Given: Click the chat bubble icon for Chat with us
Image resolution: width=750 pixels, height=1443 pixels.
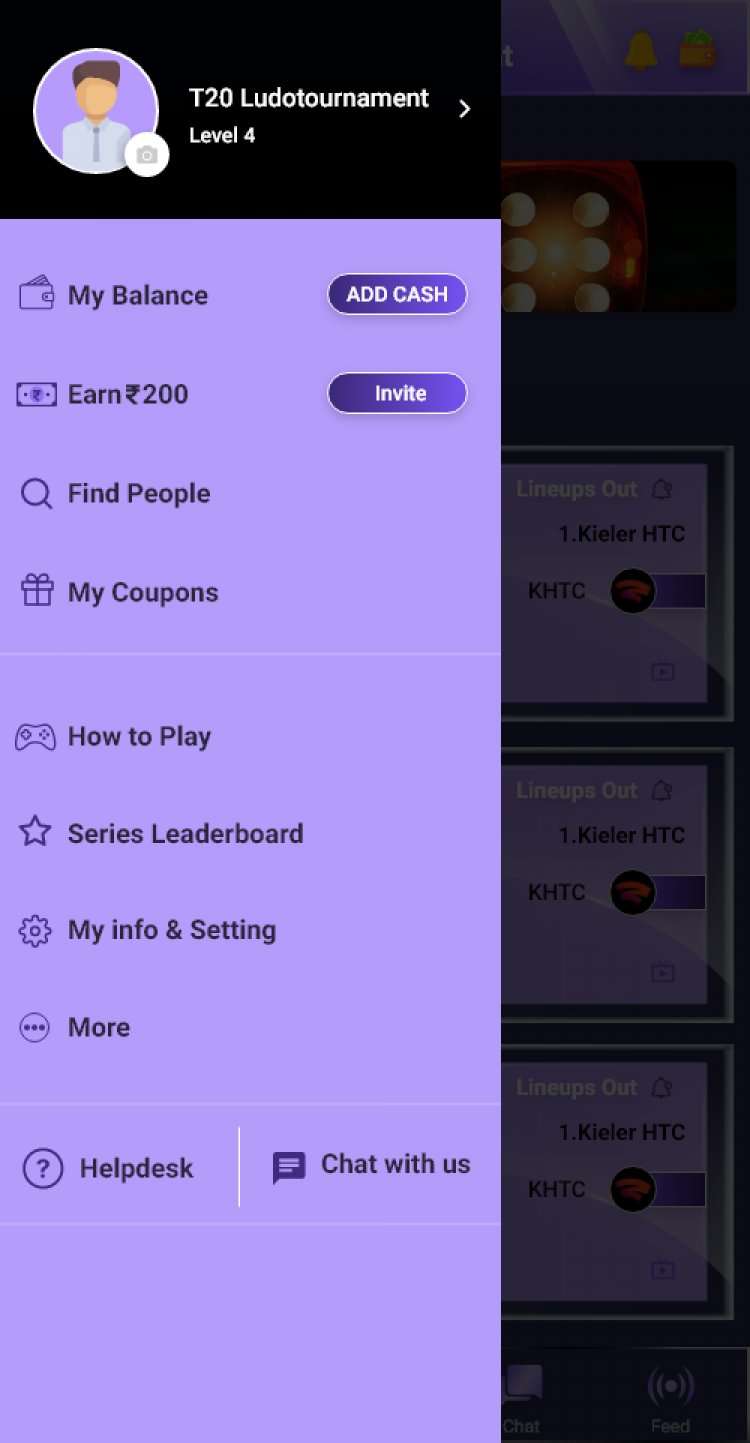Looking at the screenshot, I should (x=289, y=1167).
